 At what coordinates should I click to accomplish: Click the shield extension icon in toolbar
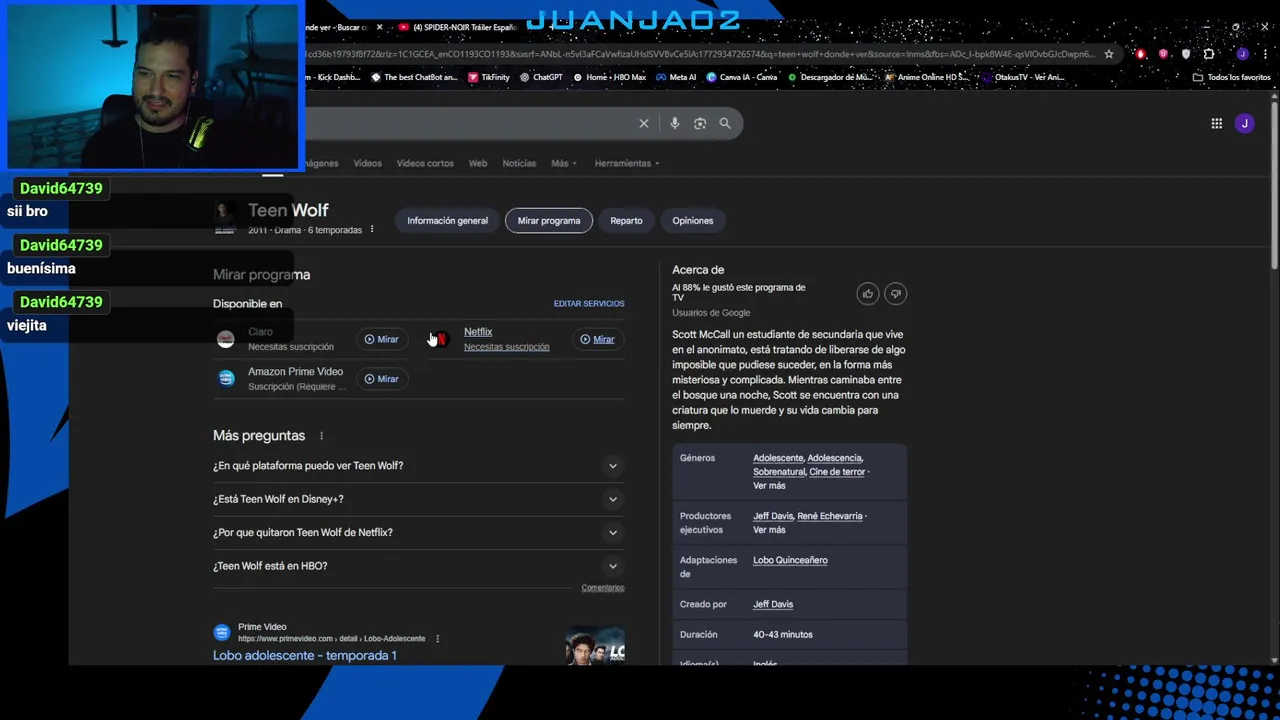tap(1186, 54)
